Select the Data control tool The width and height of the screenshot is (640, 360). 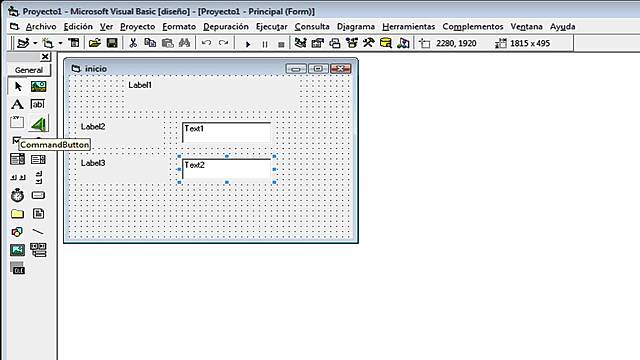38,250
